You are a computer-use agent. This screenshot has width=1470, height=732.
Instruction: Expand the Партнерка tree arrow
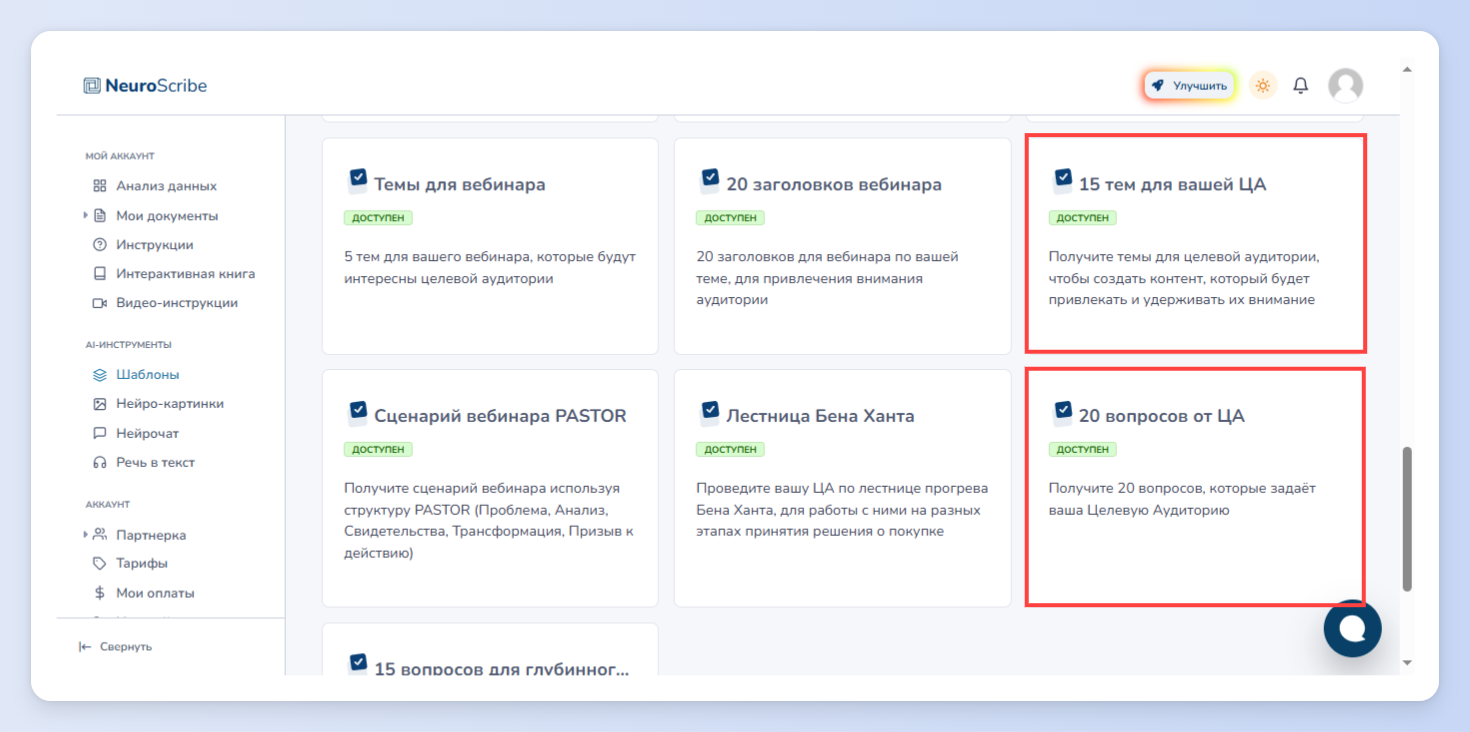tap(86, 535)
